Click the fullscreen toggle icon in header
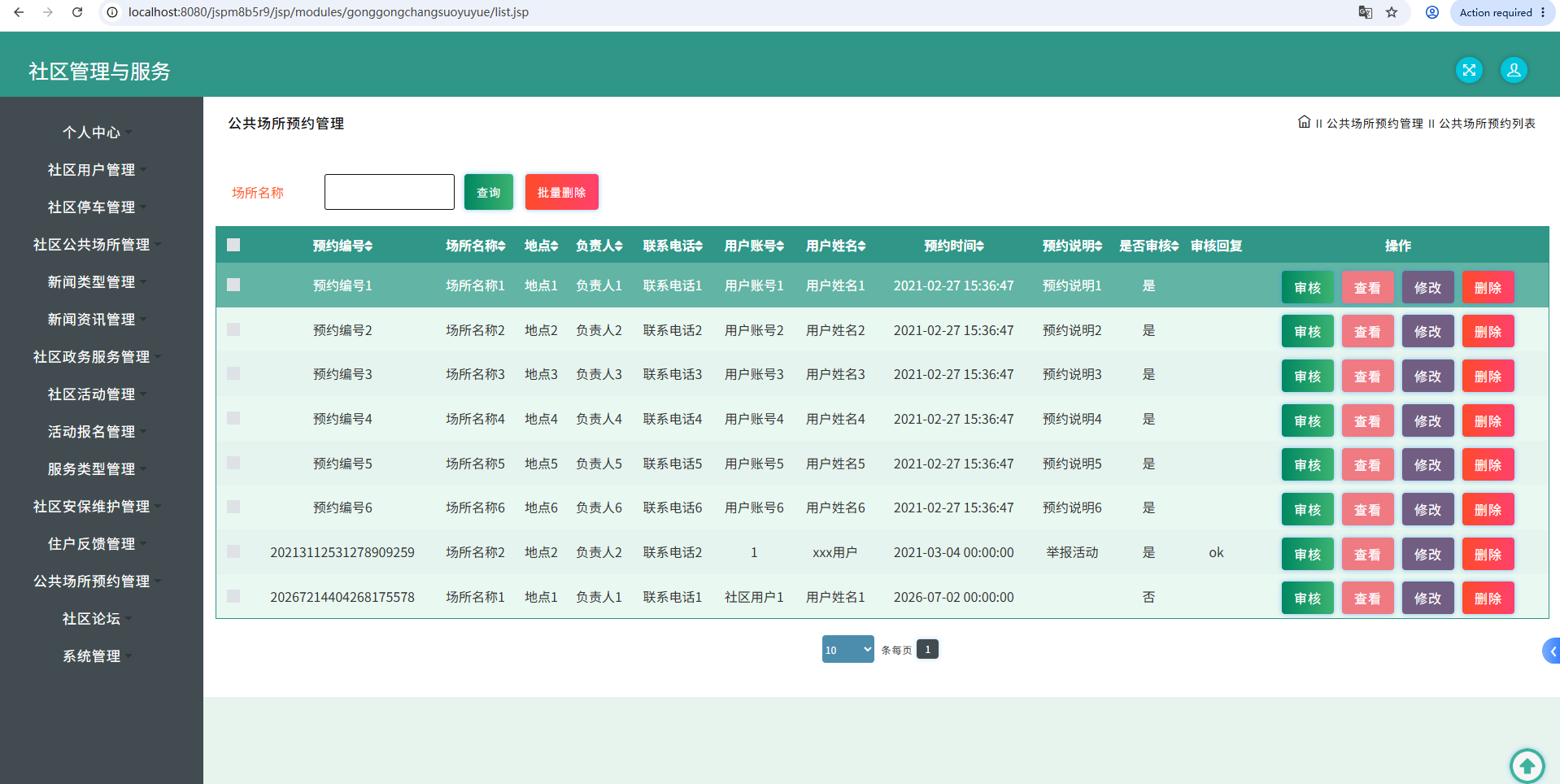The height and width of the screenshot is (784, 1560). [1469, 70]
